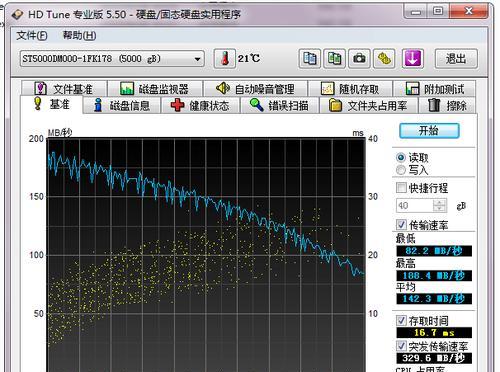This screenshot has height=372, width=500.
Task: Open the 健康状态 health tab
Action: [200, 106]
